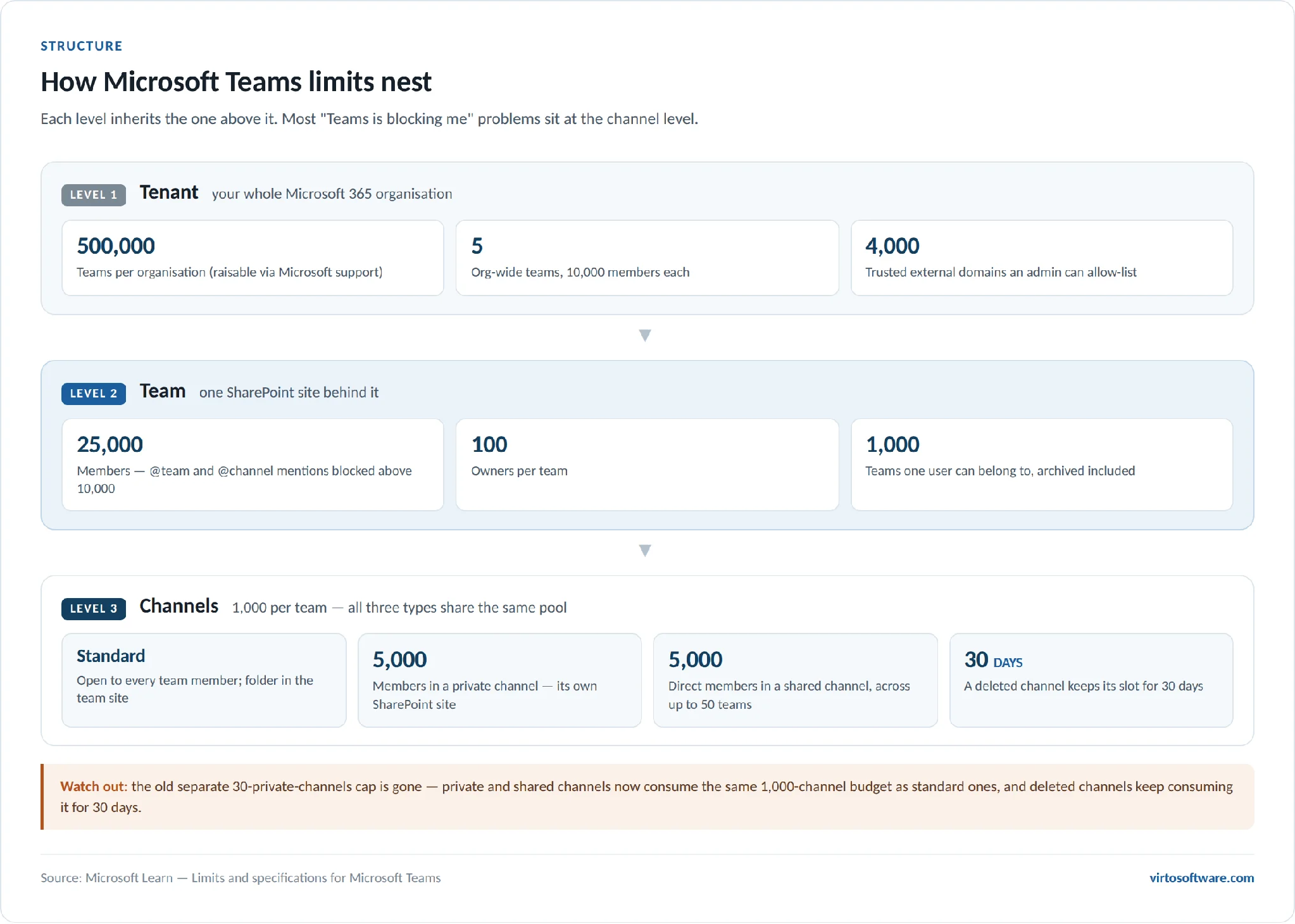Viewport: 1295px width, 924px height.
Task: Click 'Teams one user can belong to' caption
Action: click(x=1001, y=471)
